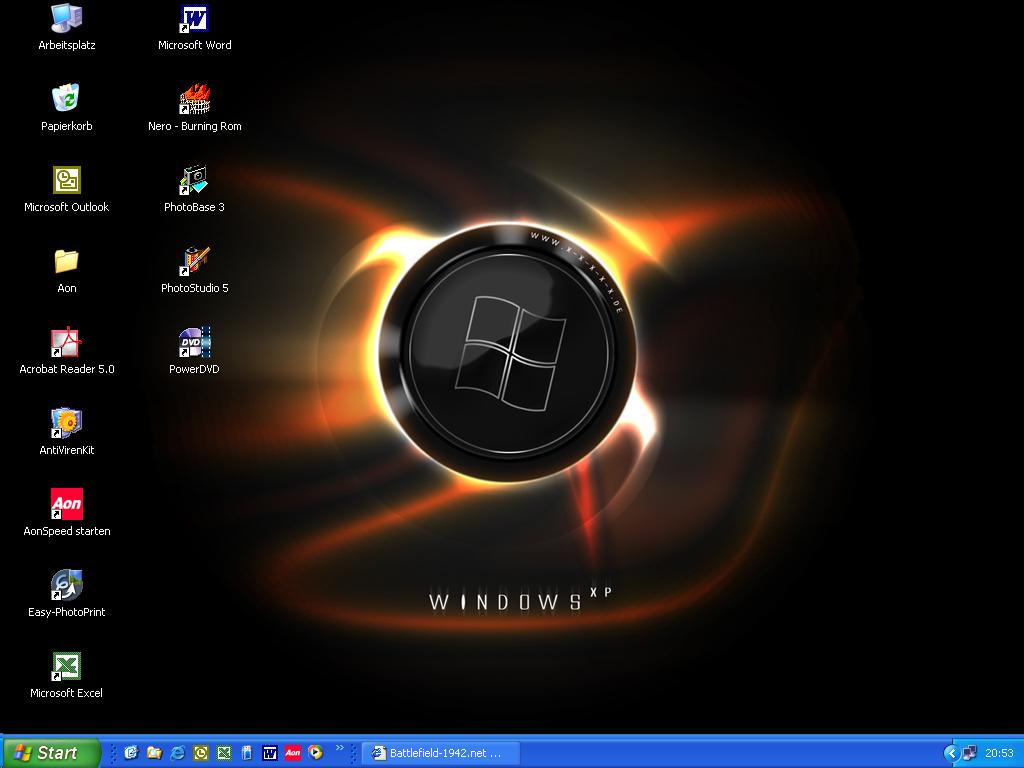Image resolution: width=1024 pixels, height=768 pixels.
Task: Select the Microsoft Excel desktop shortcut
Action: point(67,675)
